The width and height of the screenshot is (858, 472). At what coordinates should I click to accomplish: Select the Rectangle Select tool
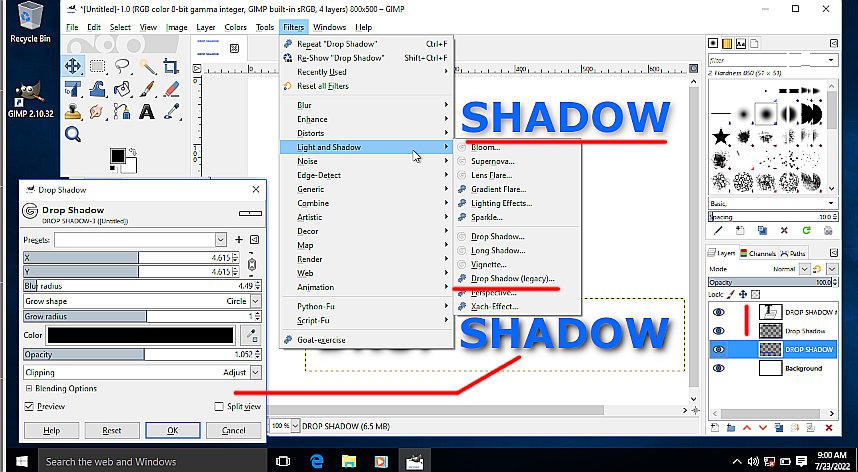pyautogui.click(x=97, y=67)
